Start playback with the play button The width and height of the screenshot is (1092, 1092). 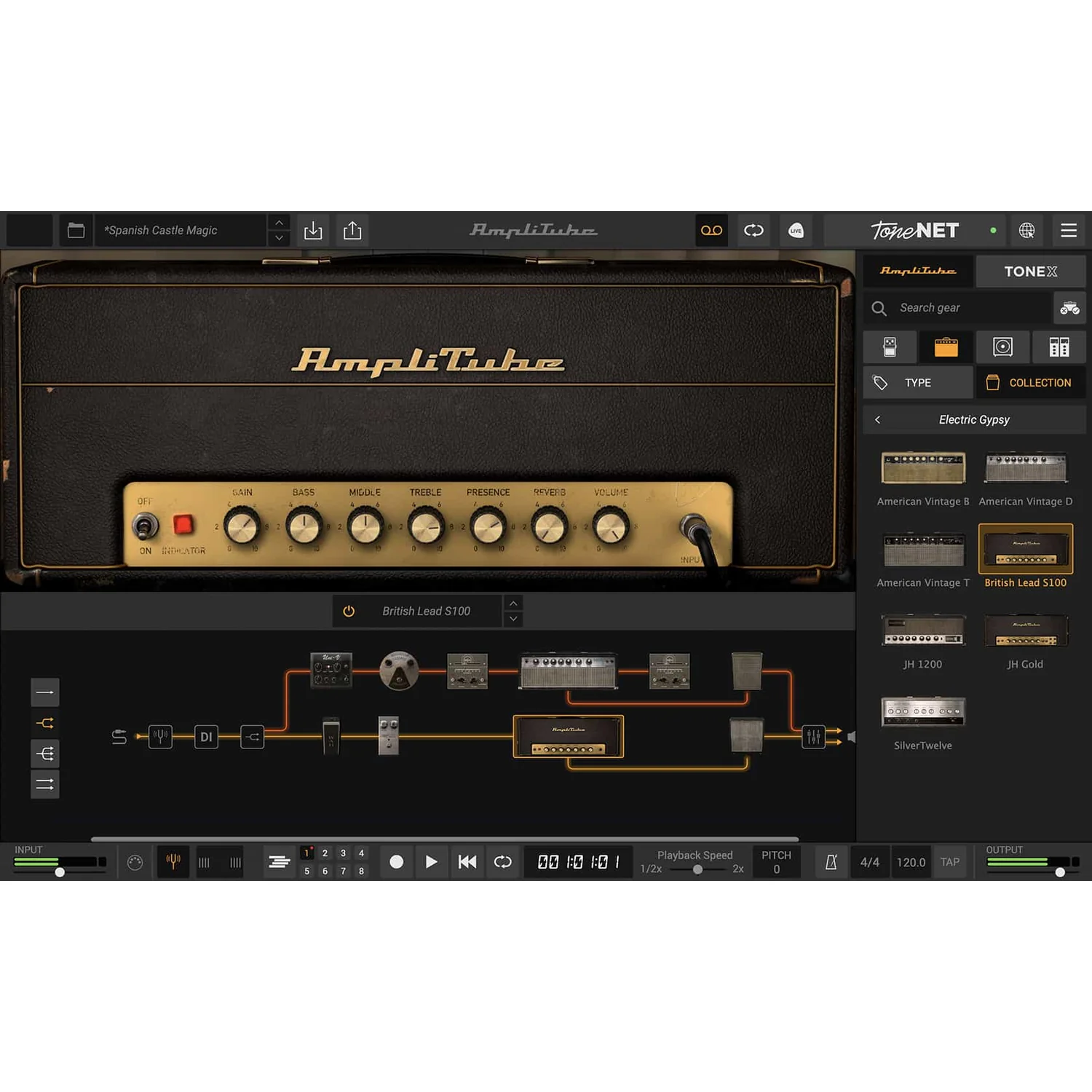432,862
